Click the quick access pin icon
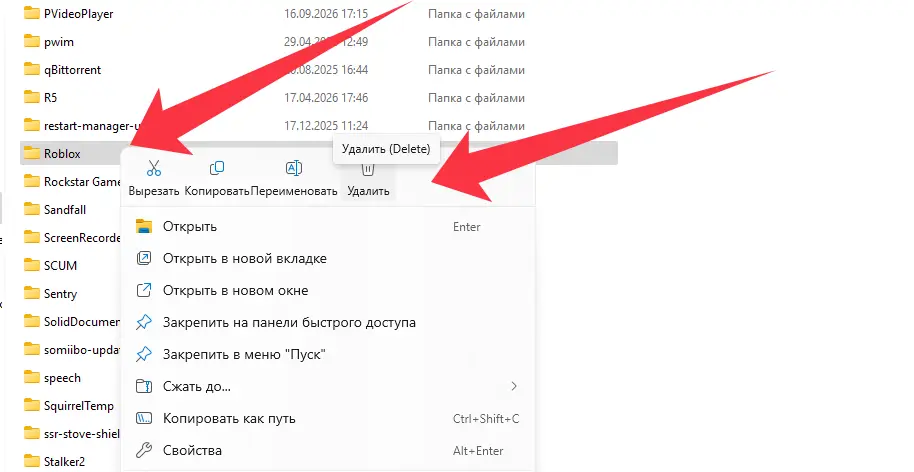The width and height of the screenshot is (914, 472). pyautogui.click(x=144, y=322)
